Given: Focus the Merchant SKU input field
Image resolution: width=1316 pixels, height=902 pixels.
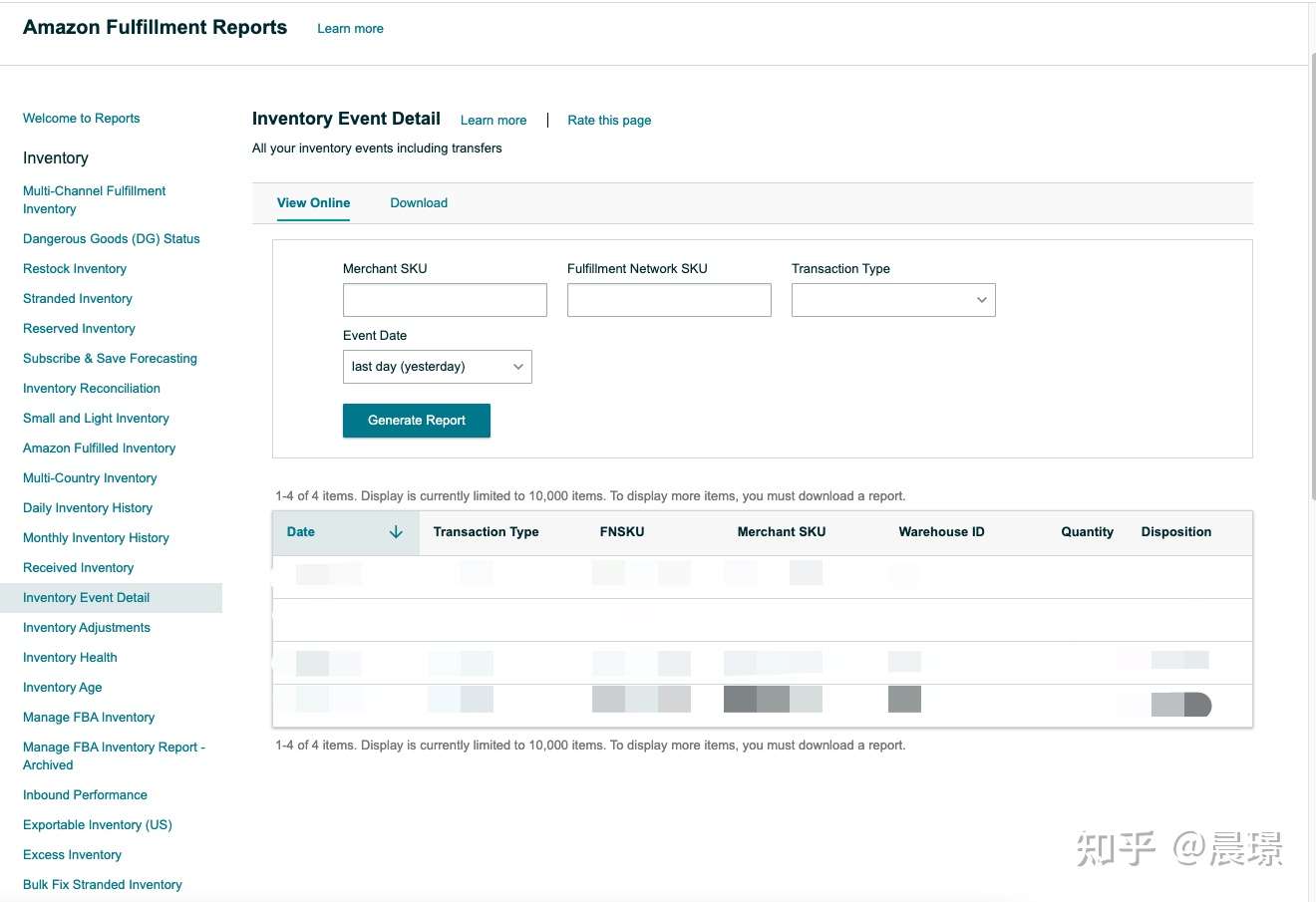Looking at the screenshot, I should tap(445, 300).
